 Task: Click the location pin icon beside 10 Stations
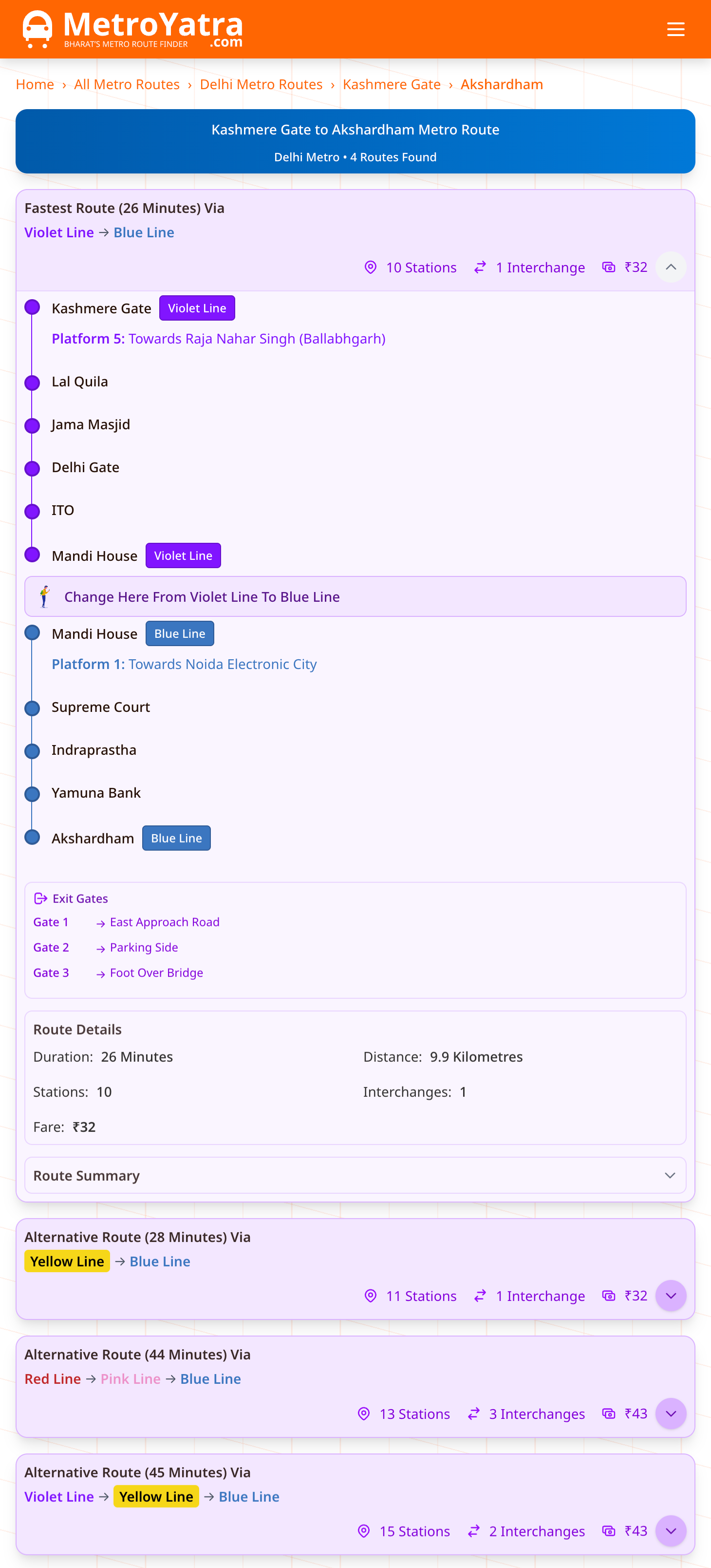[x=371, y=268]
